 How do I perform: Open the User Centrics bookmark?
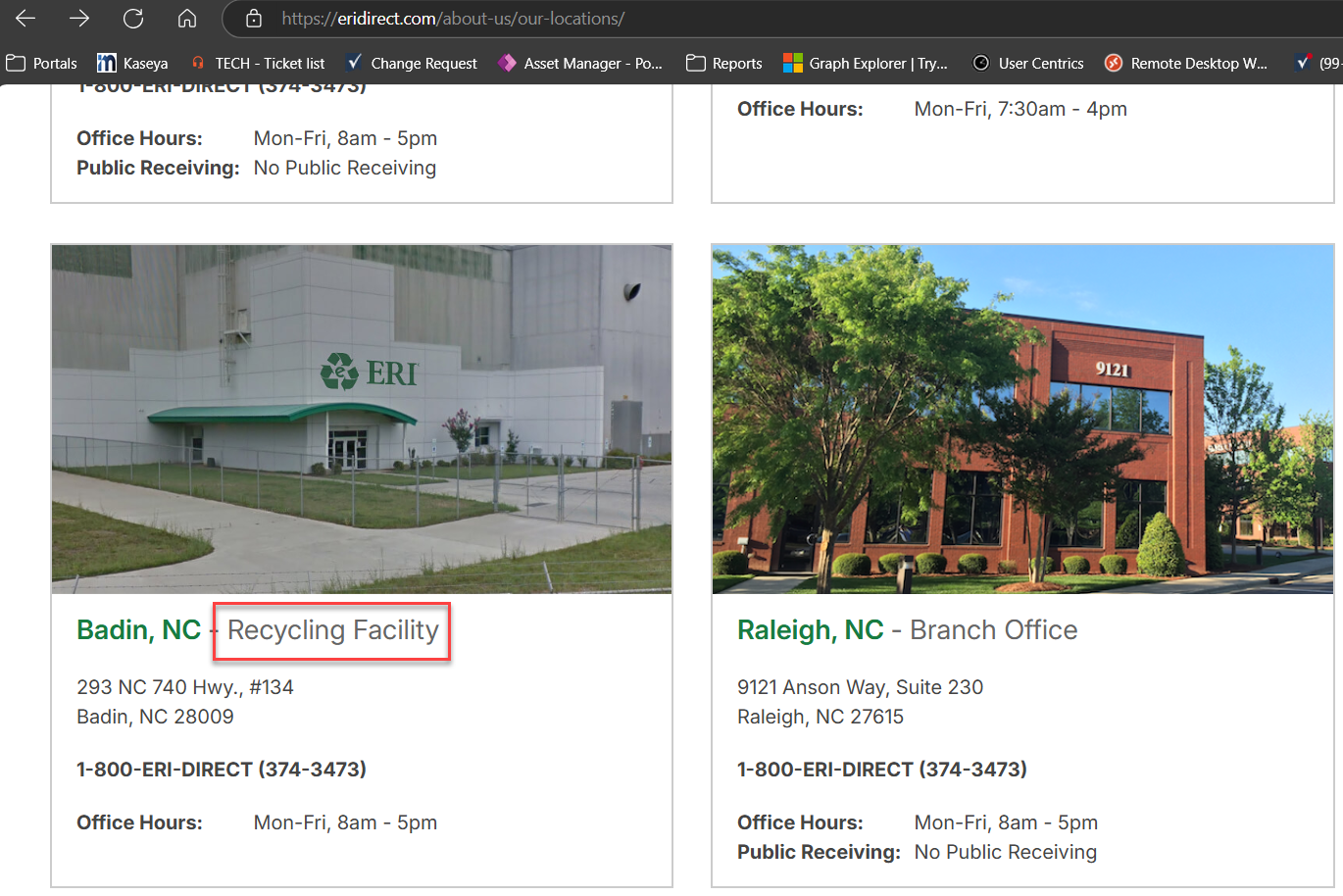(1028, 63)
